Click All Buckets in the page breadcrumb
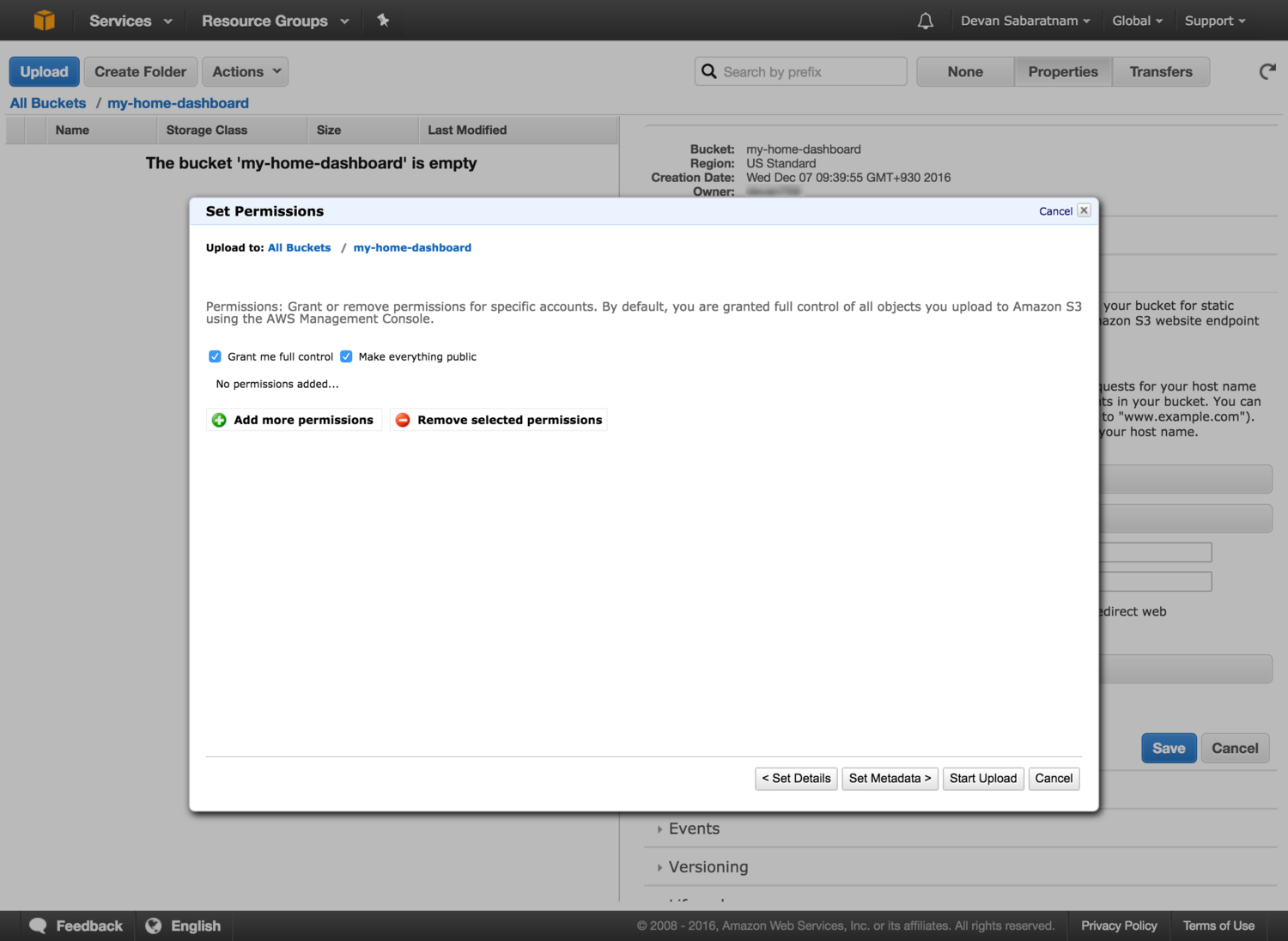 (48, 103)
